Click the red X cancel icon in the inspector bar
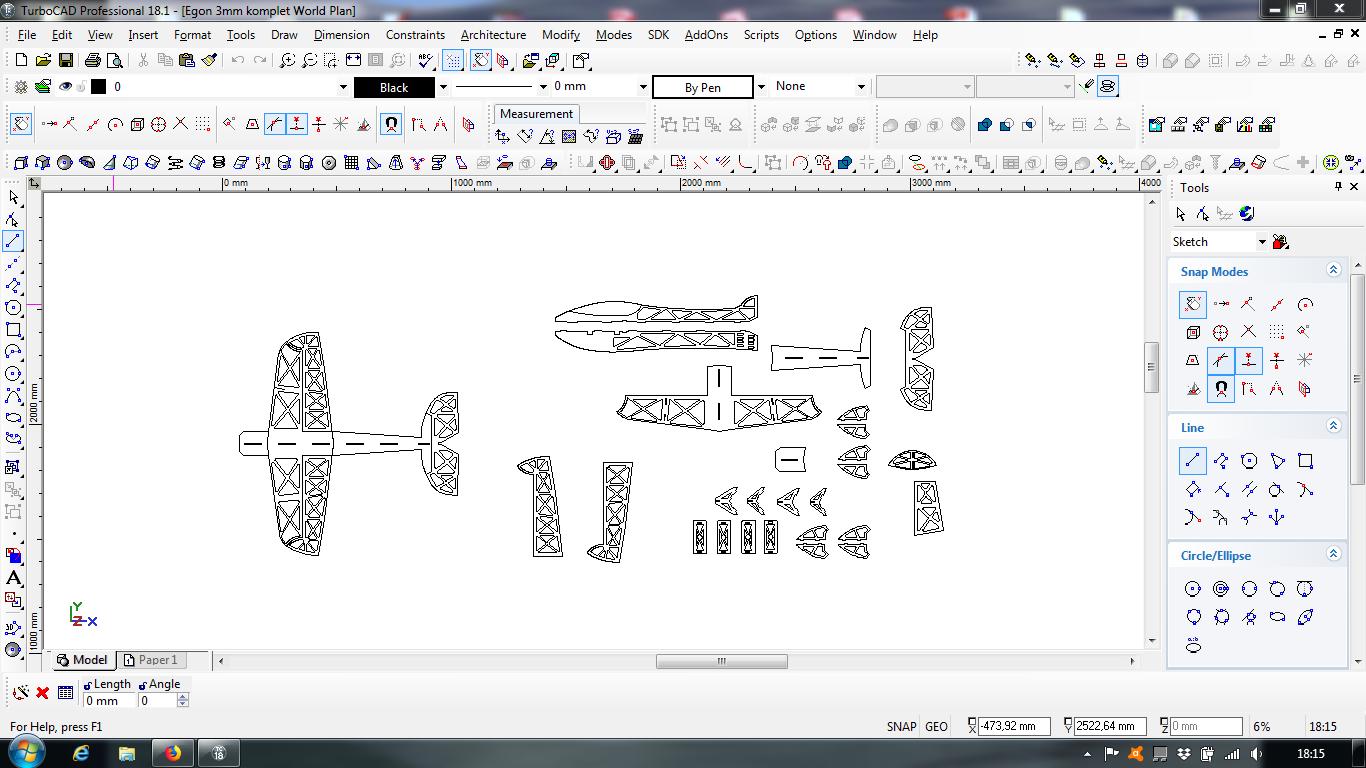 [42, 692]
